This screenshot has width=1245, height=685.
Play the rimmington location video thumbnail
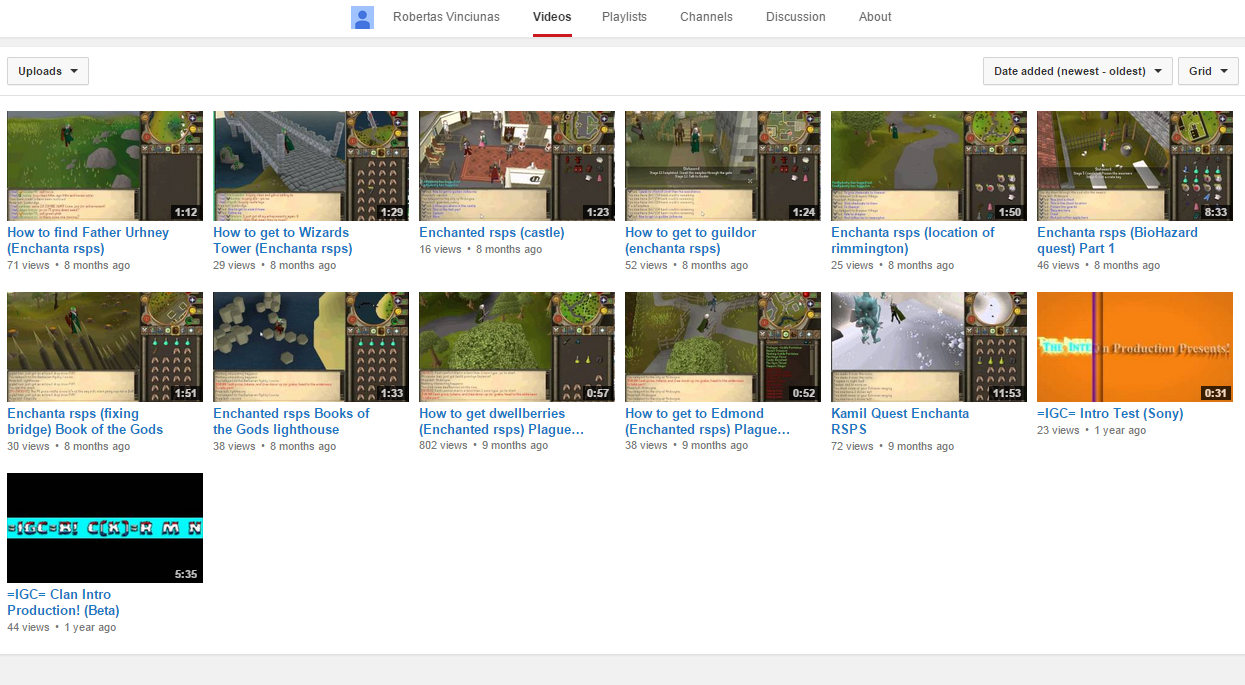pos(929,166)
